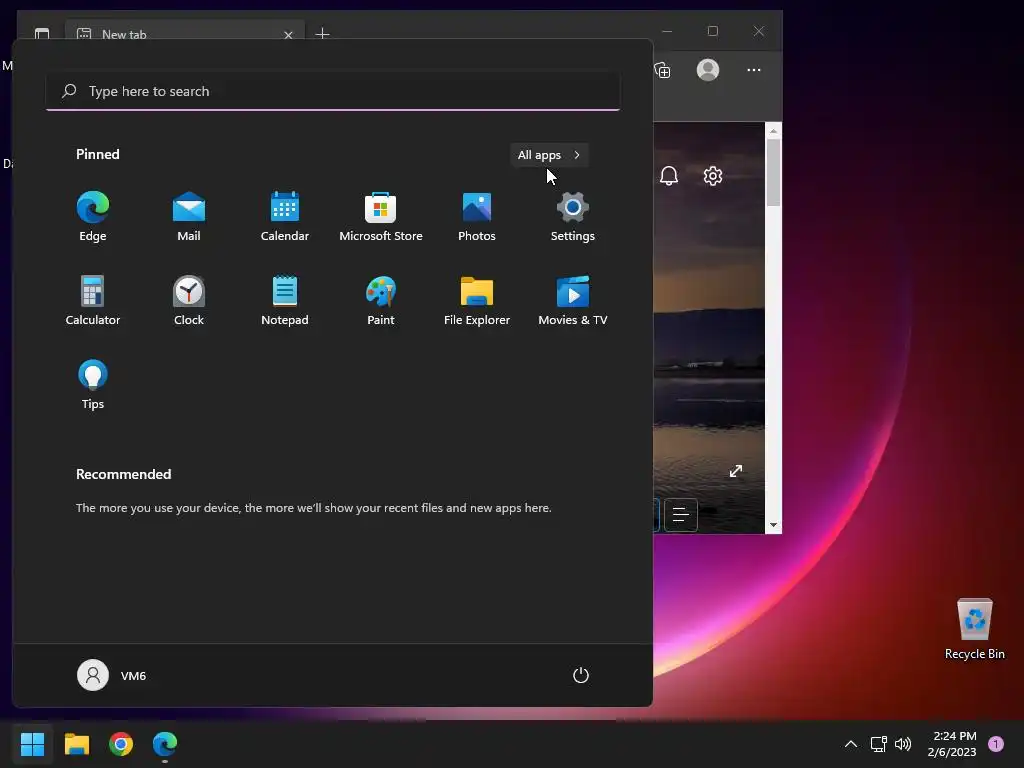The image size is (1024, 768).
Task: Switch to Edge on the taskbar
Action: 165,744
